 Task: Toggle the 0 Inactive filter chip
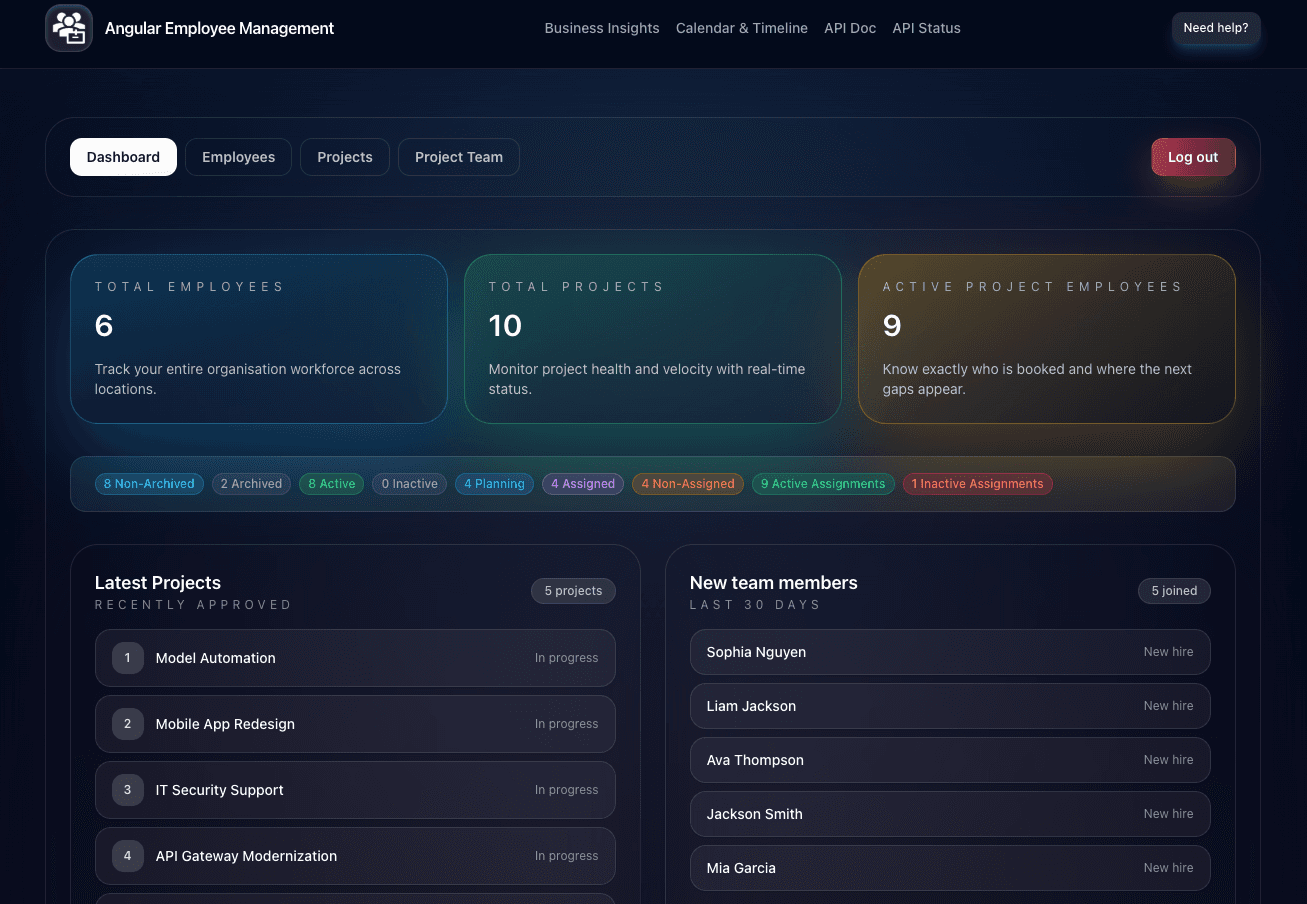click(x=409, y=484)
